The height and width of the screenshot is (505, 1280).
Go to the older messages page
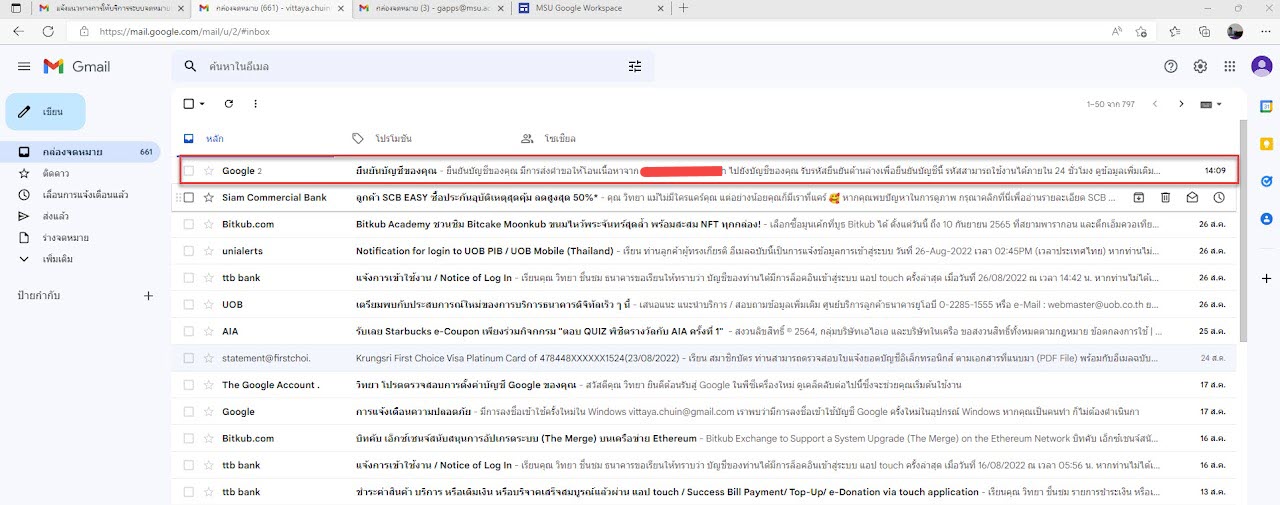1181,104
